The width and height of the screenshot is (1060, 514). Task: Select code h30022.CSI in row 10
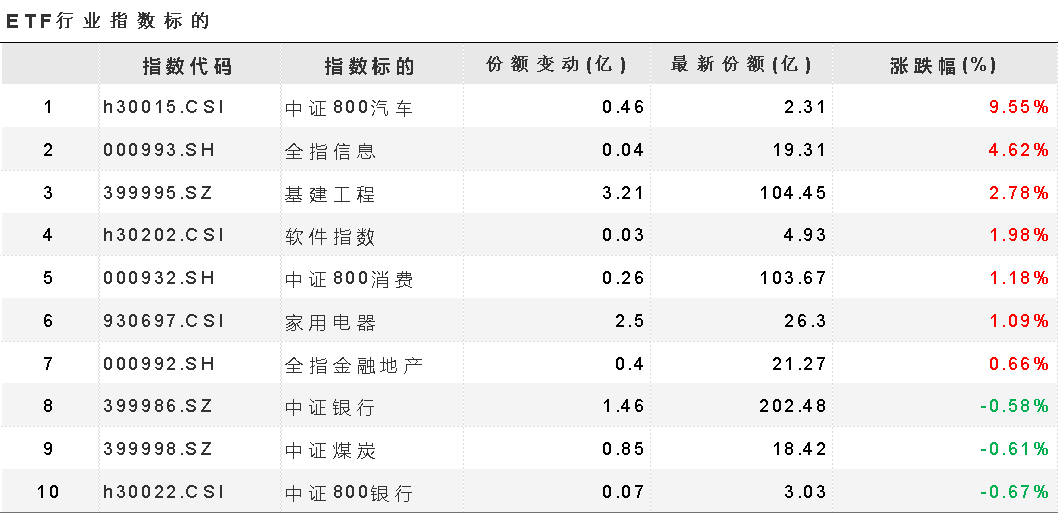pyautogui.click(x=164, y=492)
